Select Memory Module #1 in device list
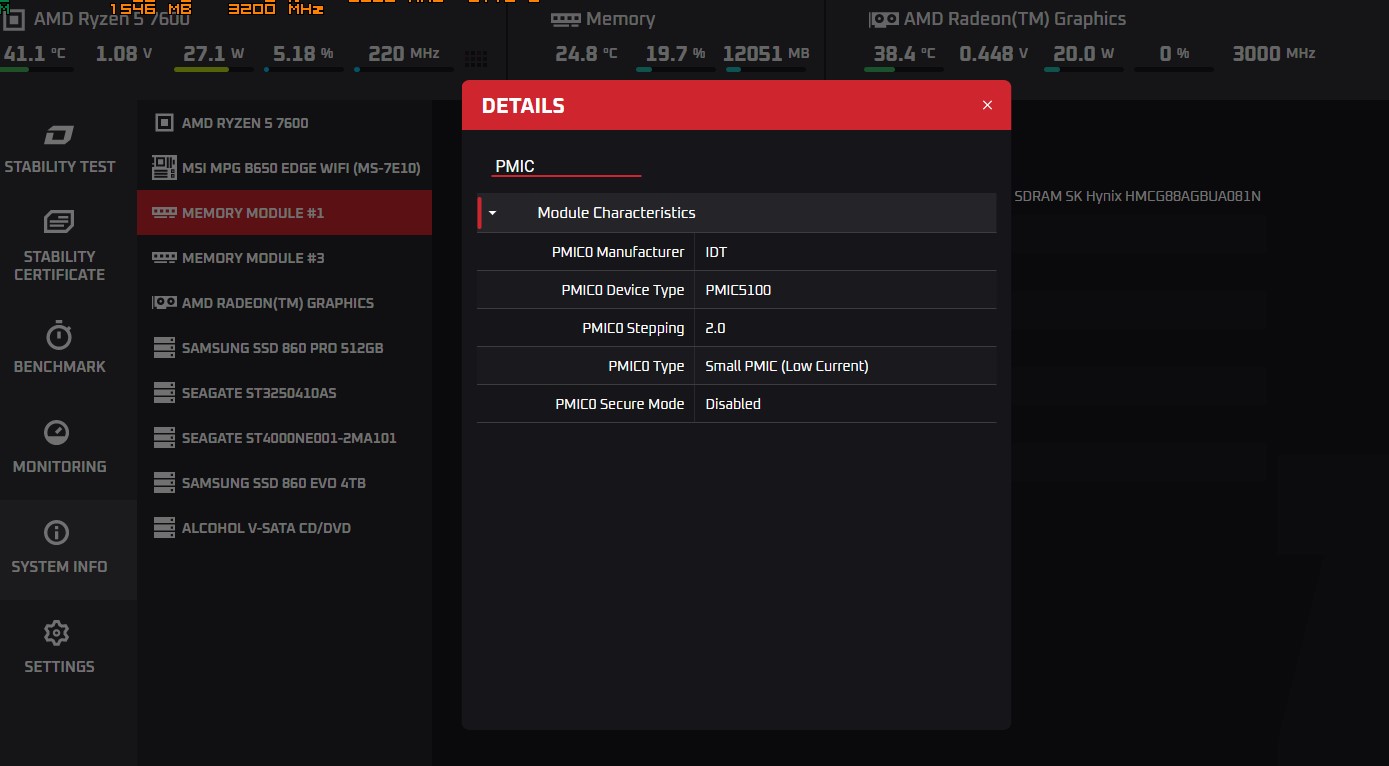The image size is (1389, 766). click(284, 213)
